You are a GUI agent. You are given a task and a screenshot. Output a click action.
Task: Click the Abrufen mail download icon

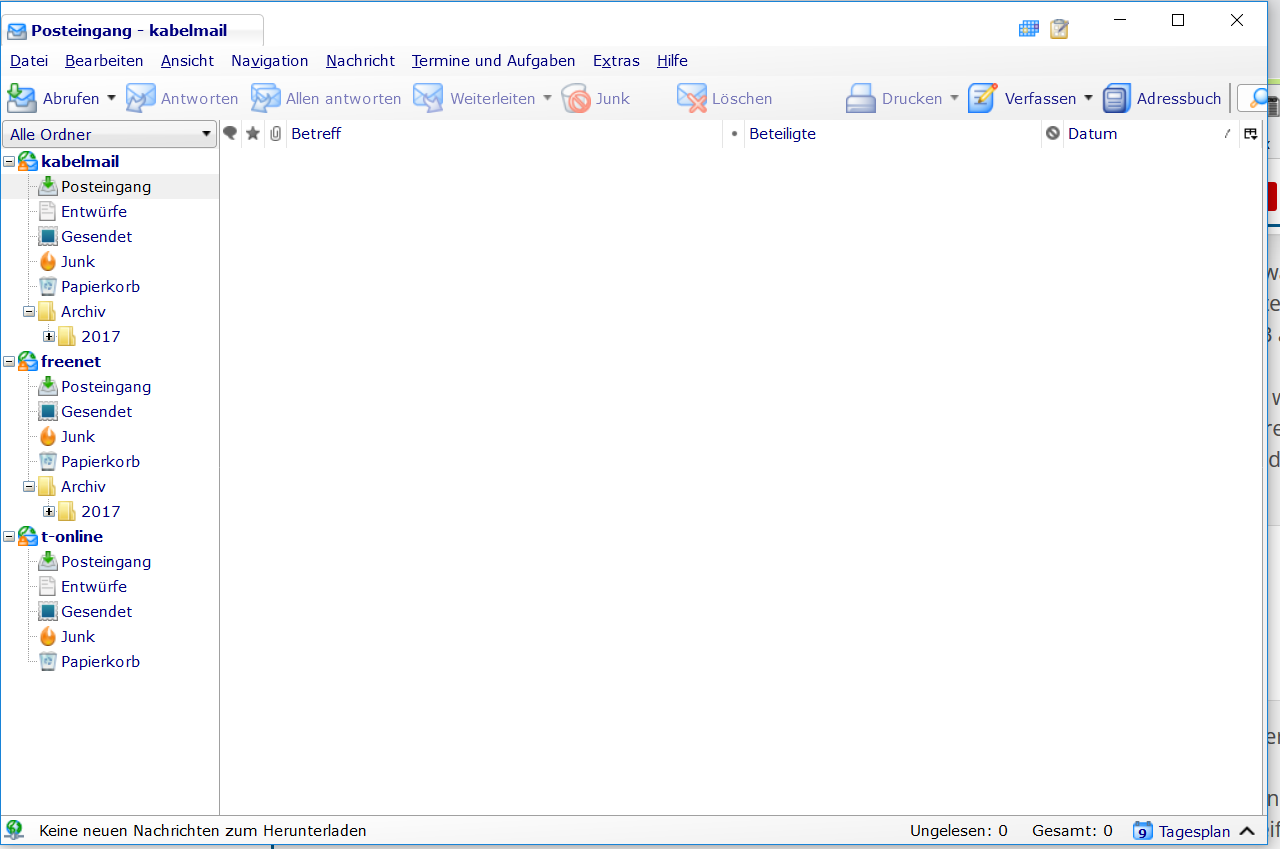pyautogui.click(x=21, y=98)
